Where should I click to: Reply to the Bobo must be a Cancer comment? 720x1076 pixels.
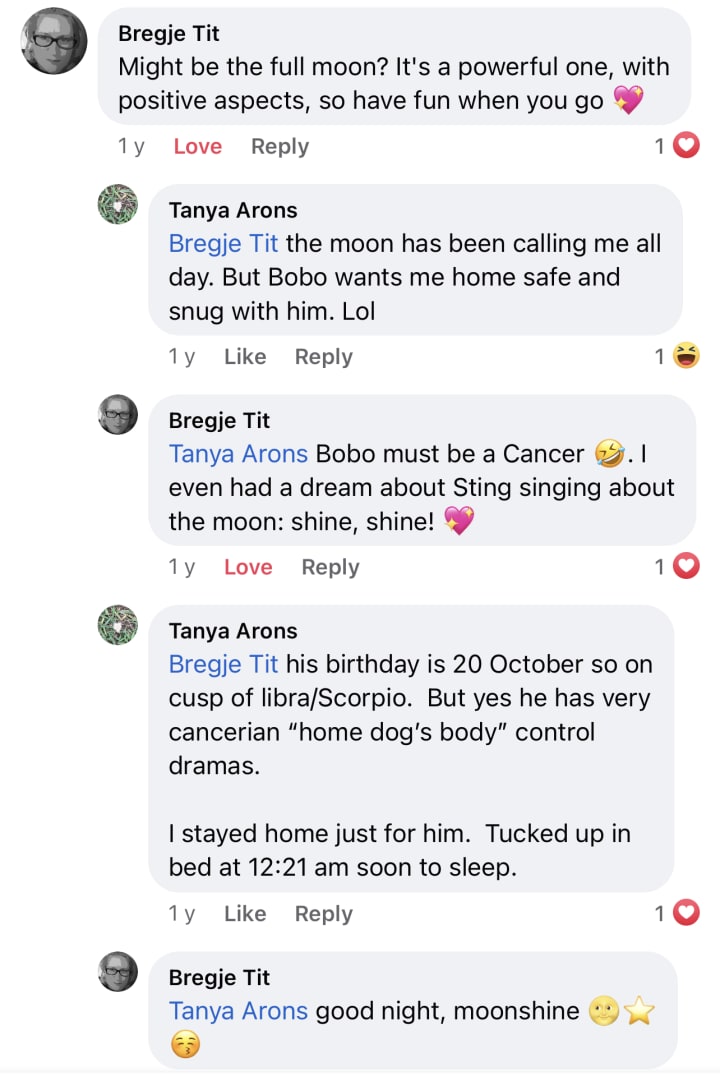click(x=330, y=567)
